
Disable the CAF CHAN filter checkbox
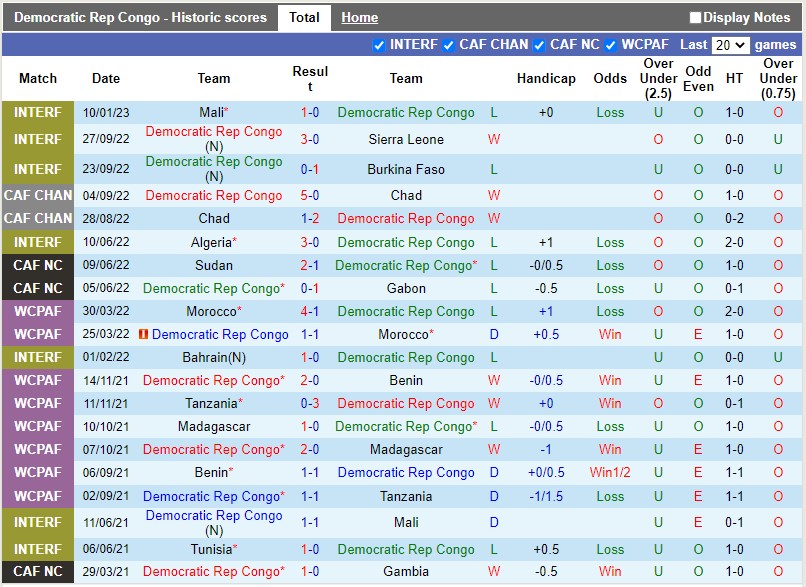tap(449, 45)
